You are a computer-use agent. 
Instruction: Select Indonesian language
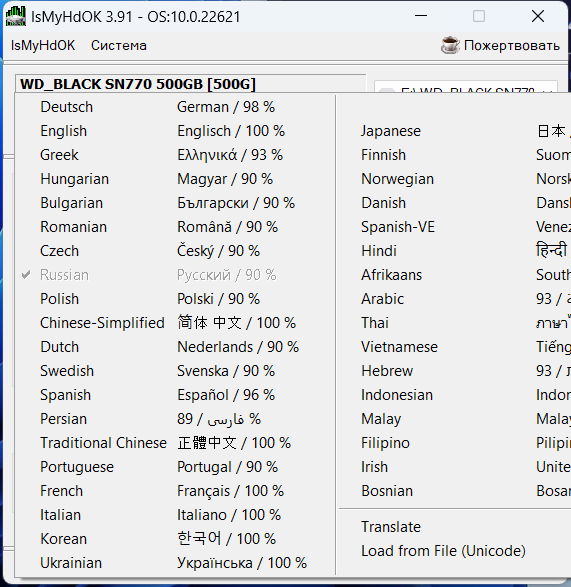coord(455,395)
